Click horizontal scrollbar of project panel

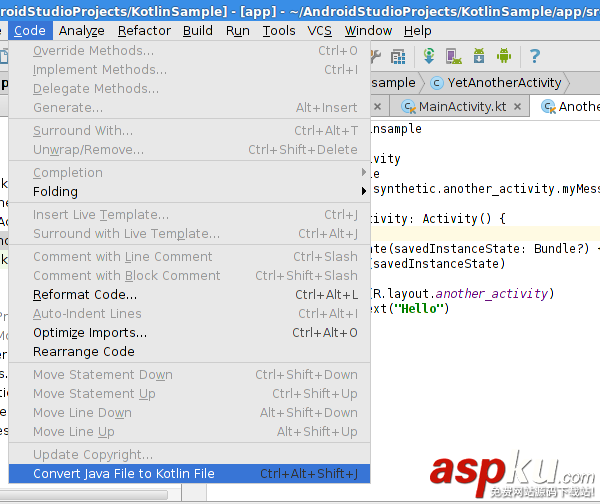(83, 494)
